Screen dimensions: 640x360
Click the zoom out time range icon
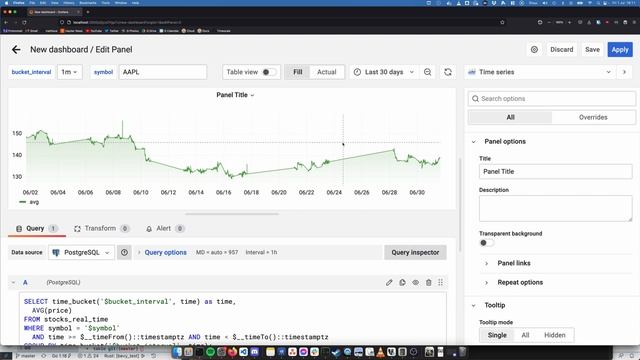(x=427, y=72)
